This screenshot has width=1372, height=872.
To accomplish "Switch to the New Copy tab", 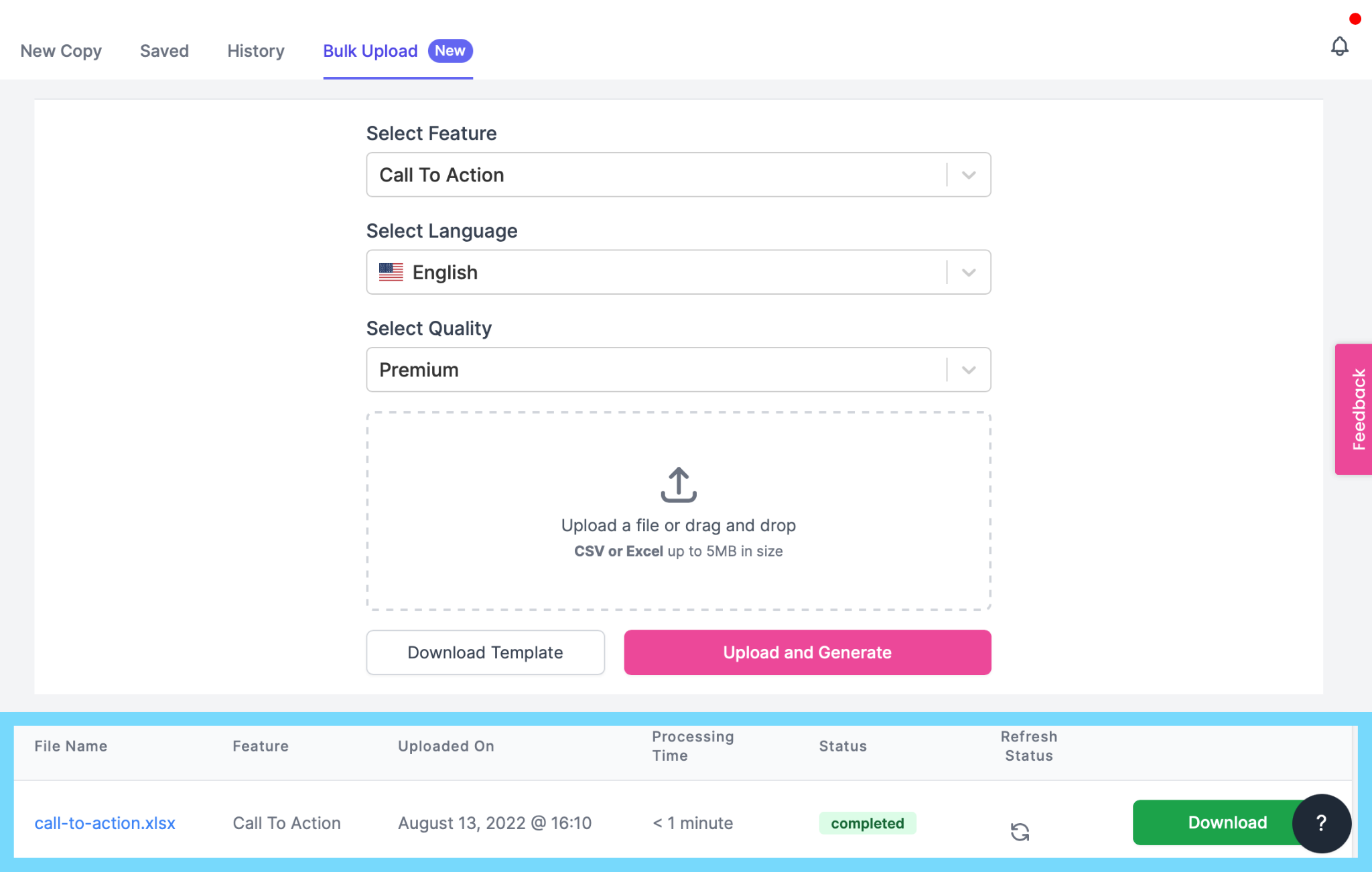I will tap(61, 51).
